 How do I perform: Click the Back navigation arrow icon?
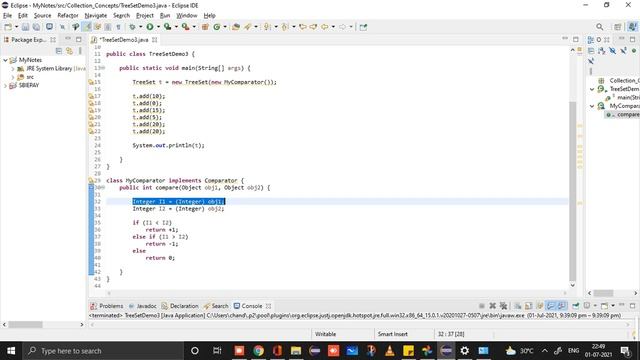[x=324, y=27]
